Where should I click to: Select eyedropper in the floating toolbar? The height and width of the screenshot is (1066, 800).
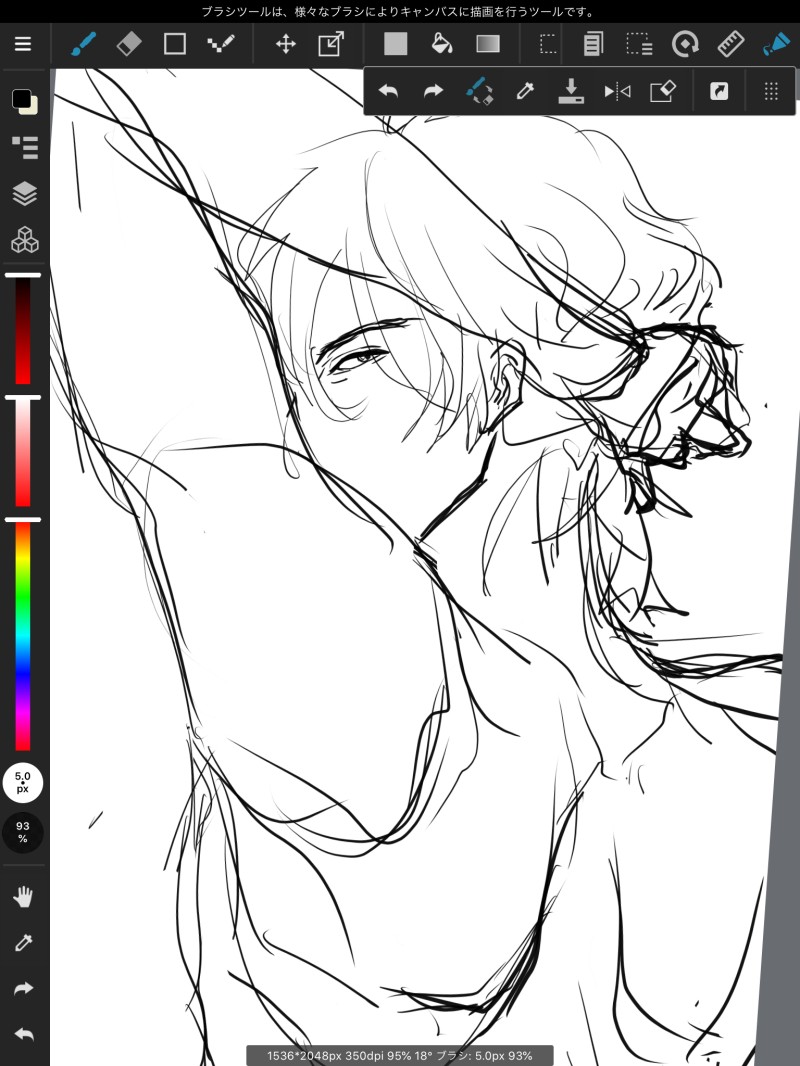click(525, 91)
